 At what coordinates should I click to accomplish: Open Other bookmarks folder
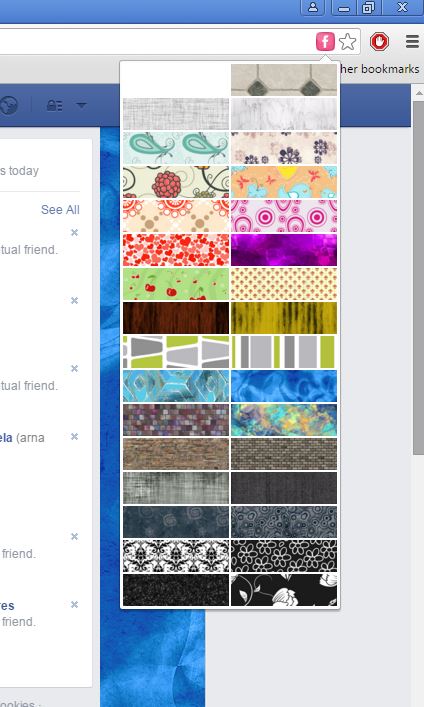(x=379, y=69)
